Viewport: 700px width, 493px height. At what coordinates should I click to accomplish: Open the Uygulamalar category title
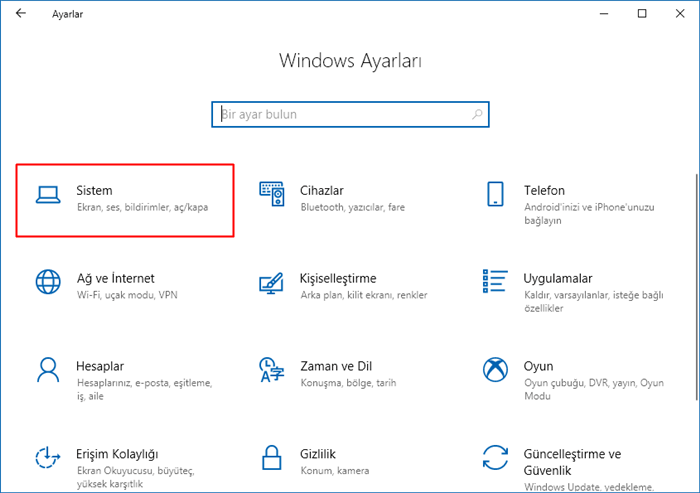(558, 279)
